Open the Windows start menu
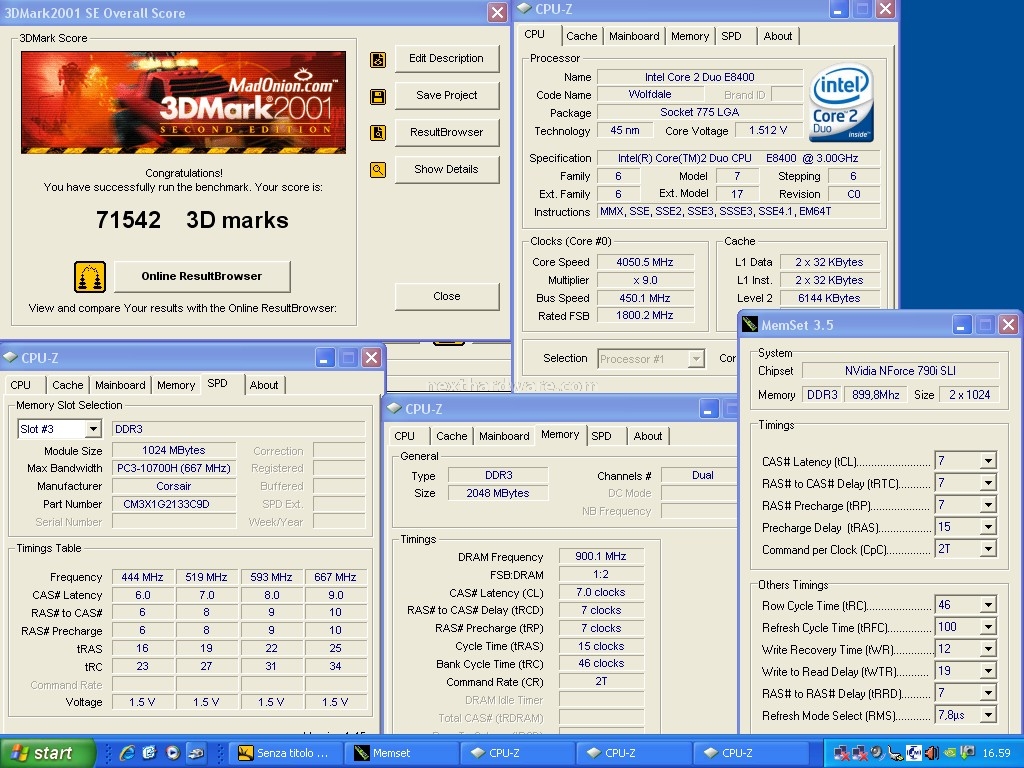 click(x=47, y=753)
